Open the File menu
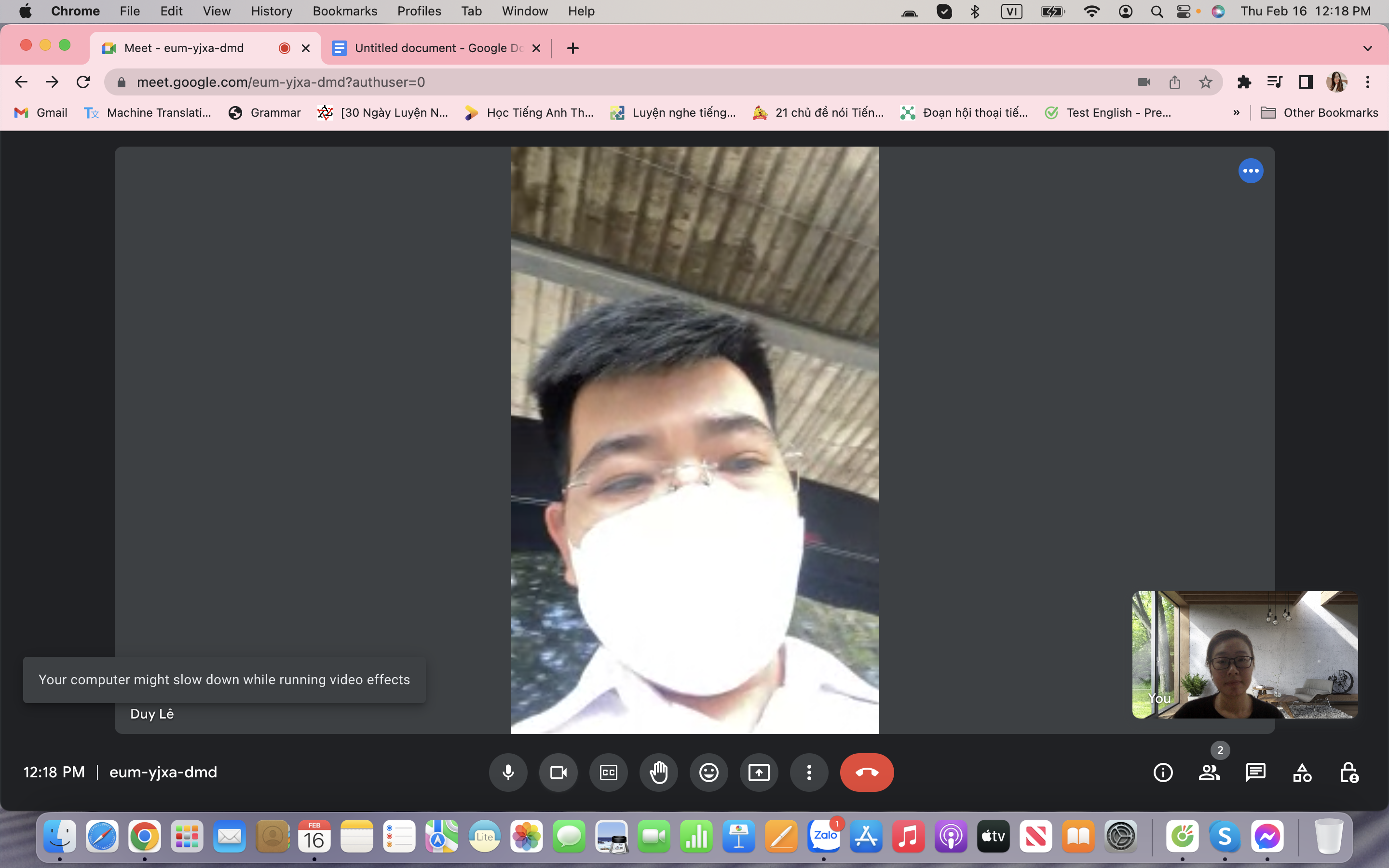 130,12
